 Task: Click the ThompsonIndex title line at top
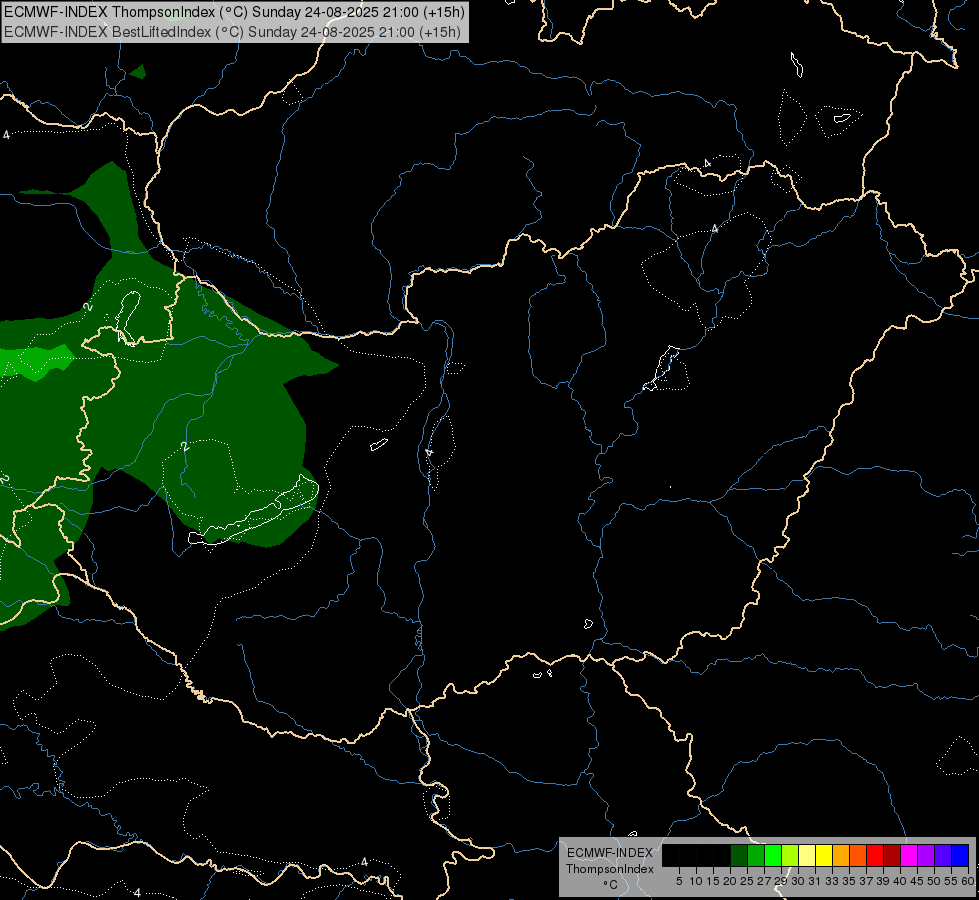pyautogui.click(x=234, y=11)
